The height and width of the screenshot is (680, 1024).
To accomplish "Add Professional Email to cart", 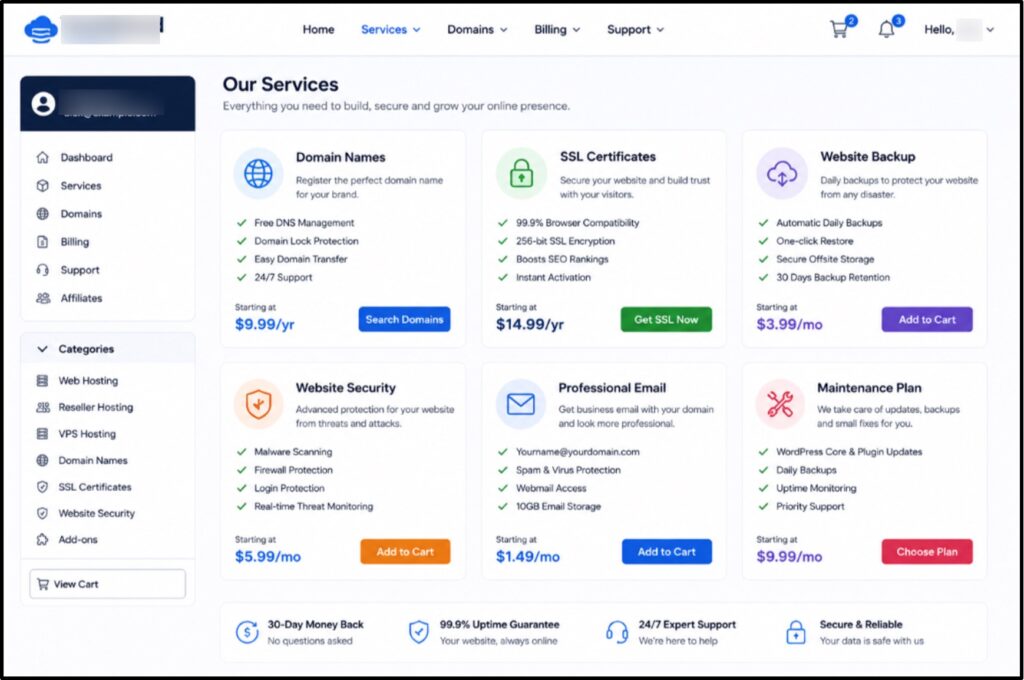I will (x=667, y=552).
